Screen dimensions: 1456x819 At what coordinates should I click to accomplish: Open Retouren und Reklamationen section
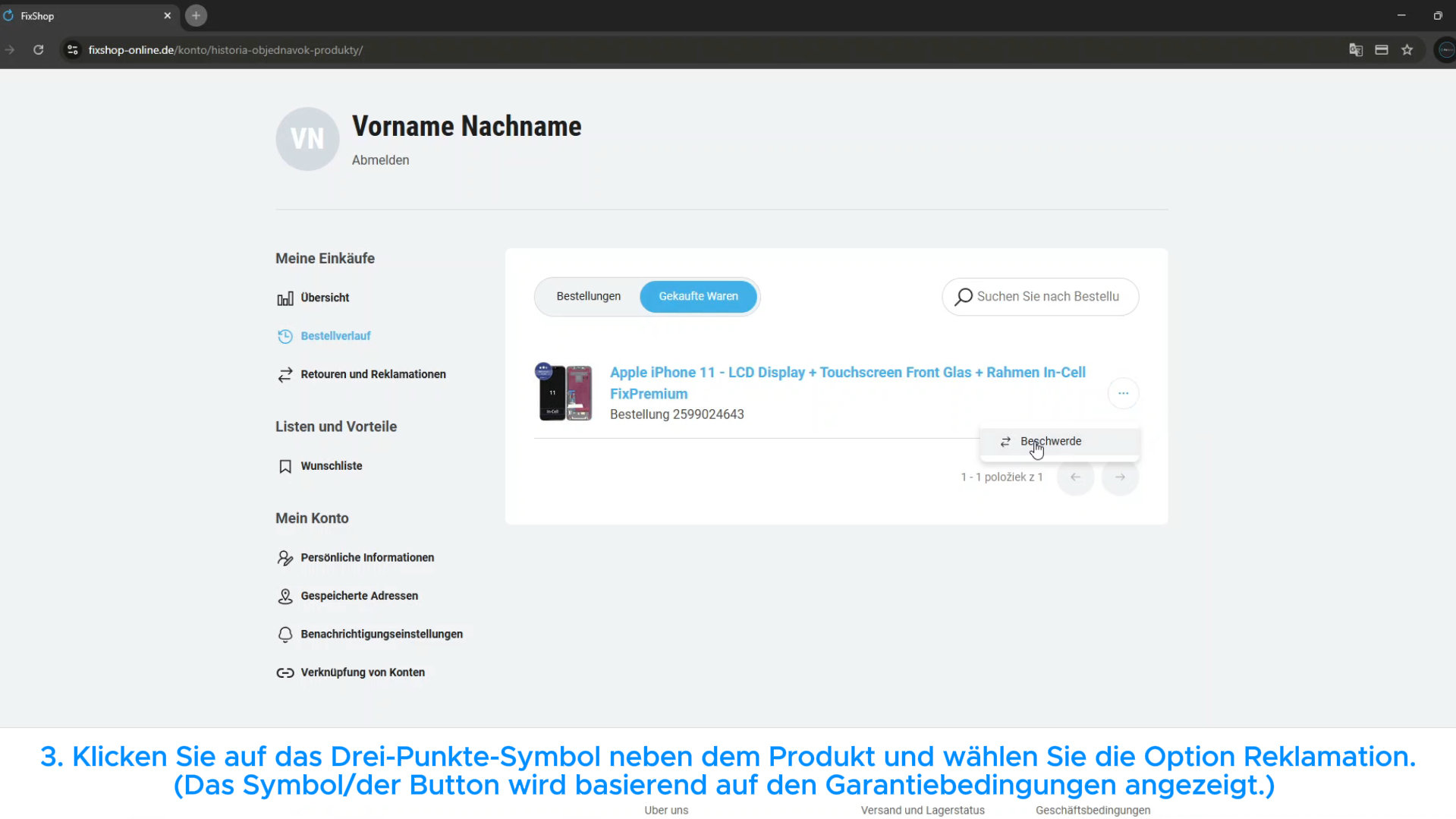coord(373,374)
